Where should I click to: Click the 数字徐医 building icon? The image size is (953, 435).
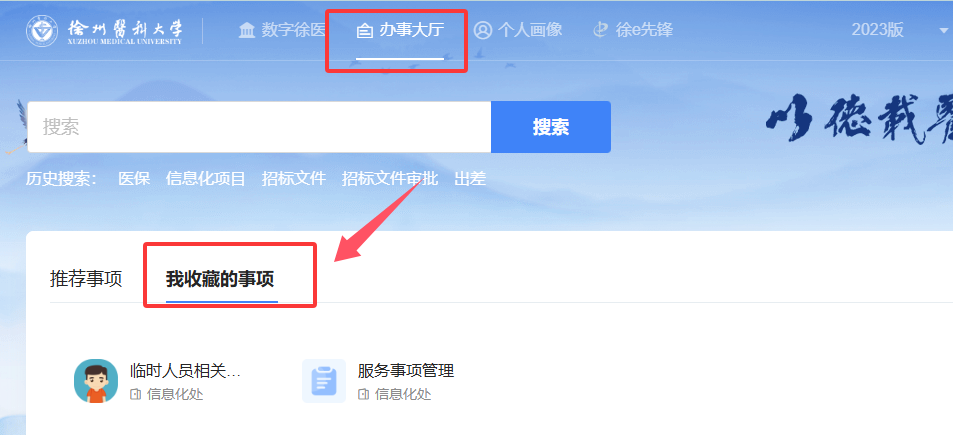[x=247, y=30]
